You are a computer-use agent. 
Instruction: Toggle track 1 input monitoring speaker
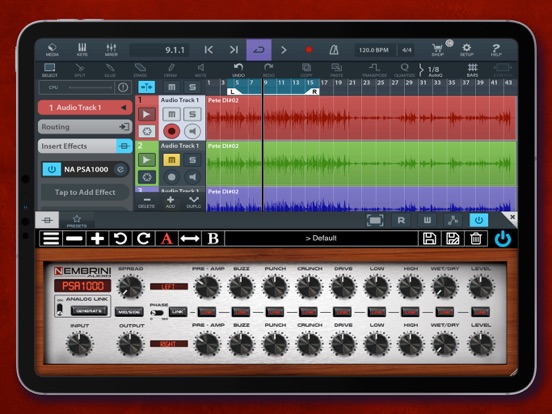click(192, 131)
